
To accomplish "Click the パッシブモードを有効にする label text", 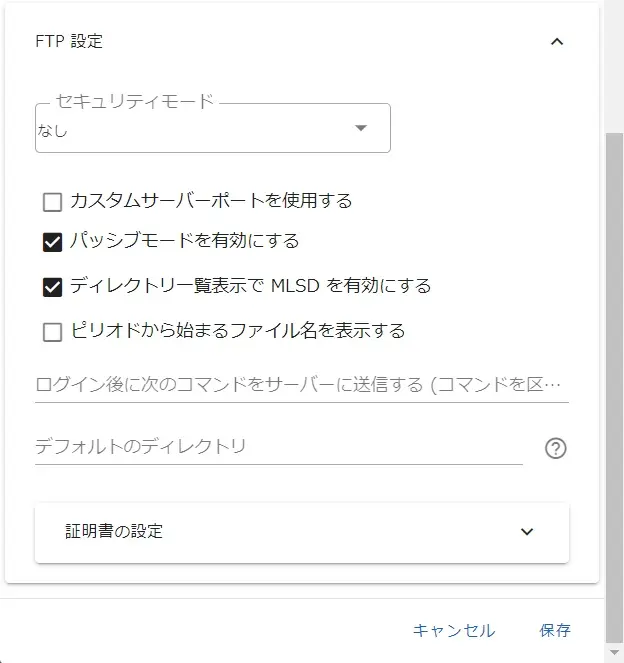I will coord(185,241).
